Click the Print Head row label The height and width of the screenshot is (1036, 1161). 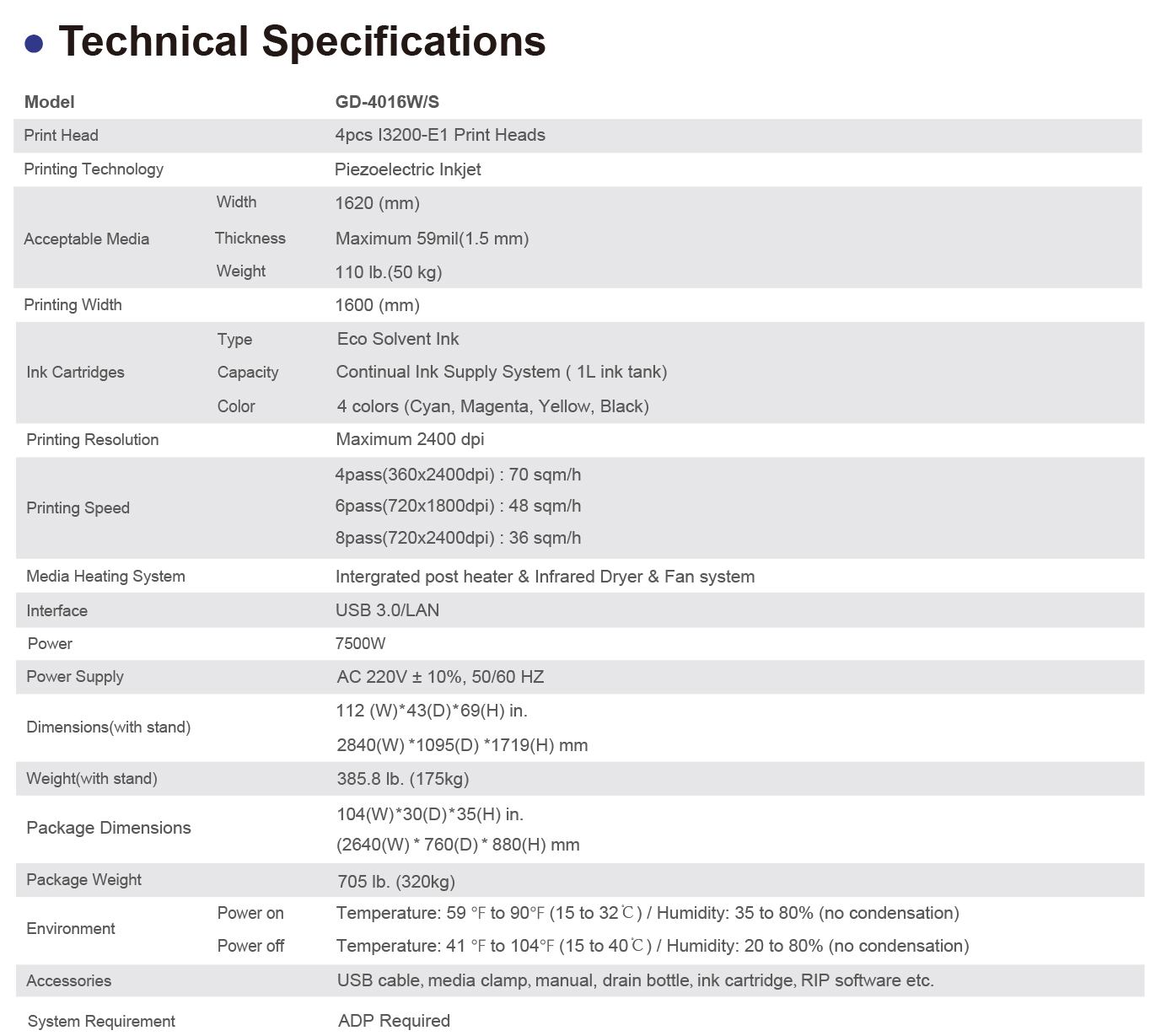tap(61, 136)
